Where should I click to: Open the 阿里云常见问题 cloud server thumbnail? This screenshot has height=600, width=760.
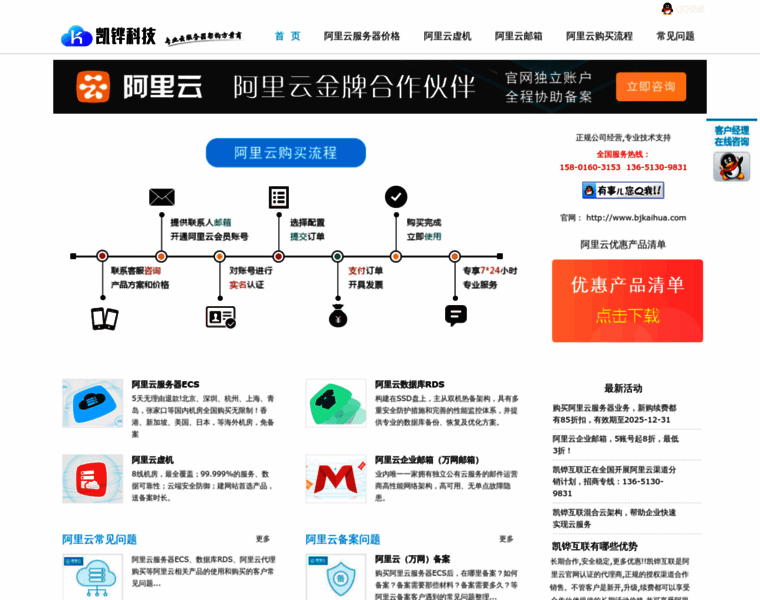click(93, 577)
